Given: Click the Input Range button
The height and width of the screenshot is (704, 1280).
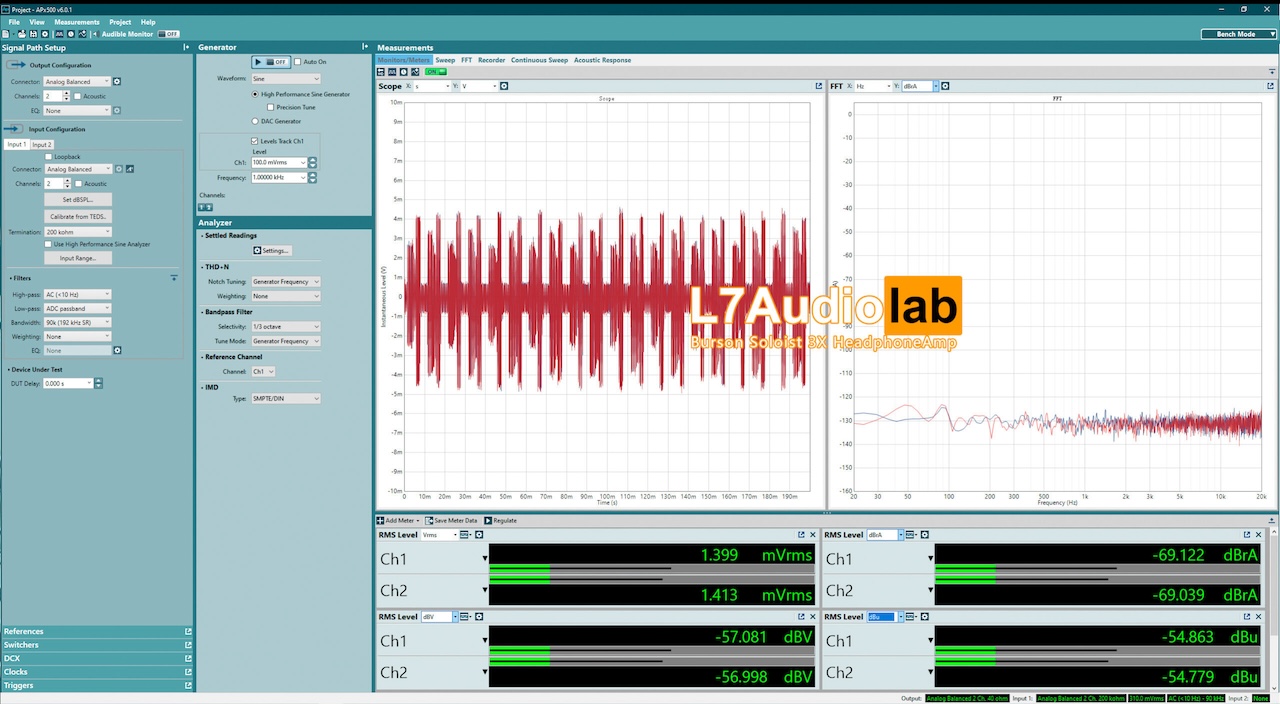Looking at the screenshot, I should pos(78,258).
